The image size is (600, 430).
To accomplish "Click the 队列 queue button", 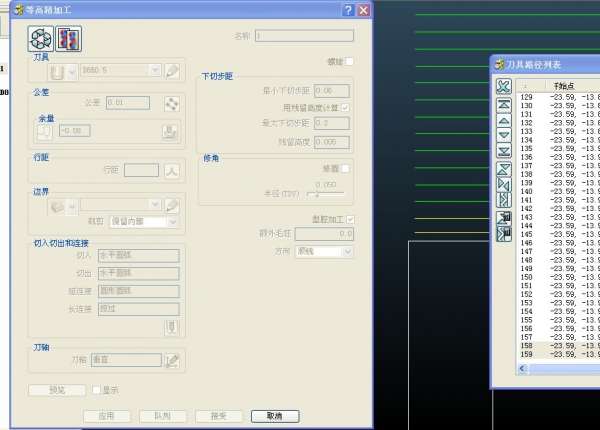I will (163, 416).
